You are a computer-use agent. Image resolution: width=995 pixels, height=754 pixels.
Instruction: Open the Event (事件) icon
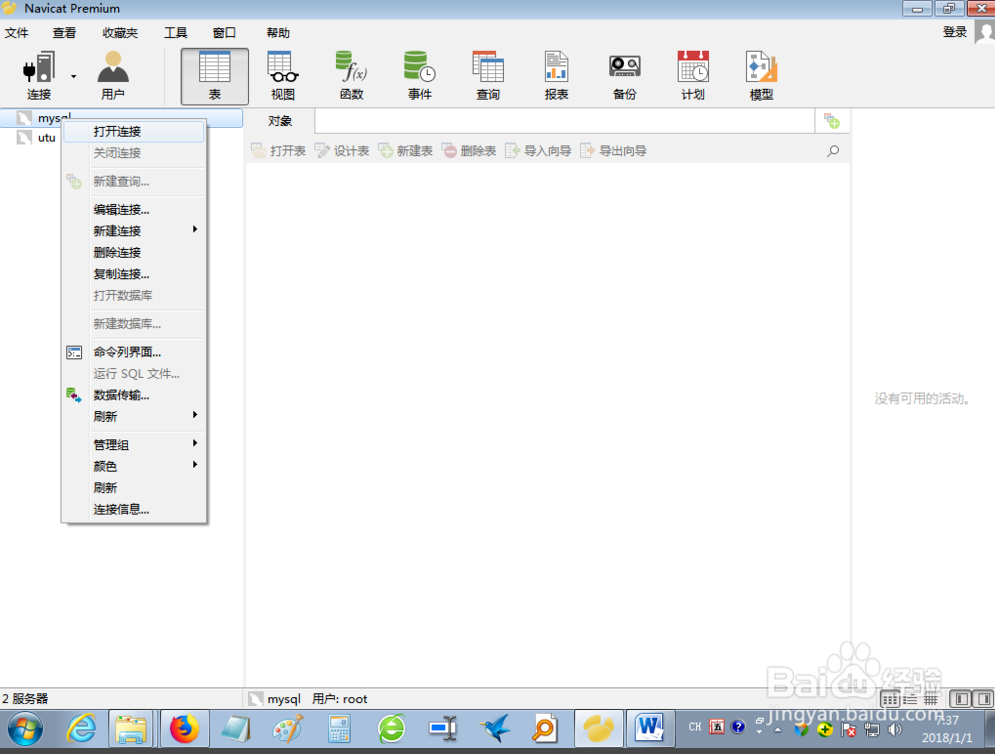coord(419,76)
